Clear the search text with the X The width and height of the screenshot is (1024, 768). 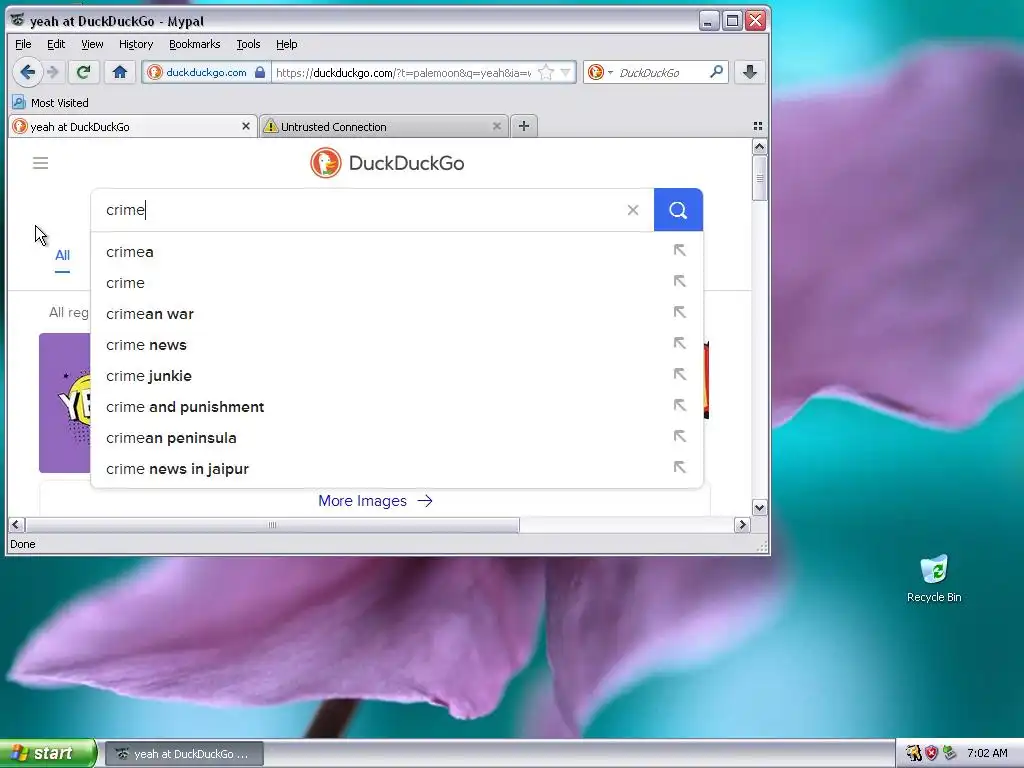pyautogui.click(x=633, y=210)
